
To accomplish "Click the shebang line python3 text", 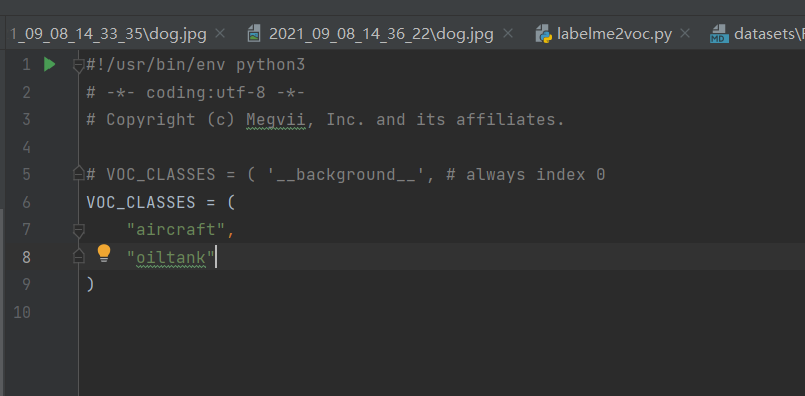I will (x=271, y=65).
